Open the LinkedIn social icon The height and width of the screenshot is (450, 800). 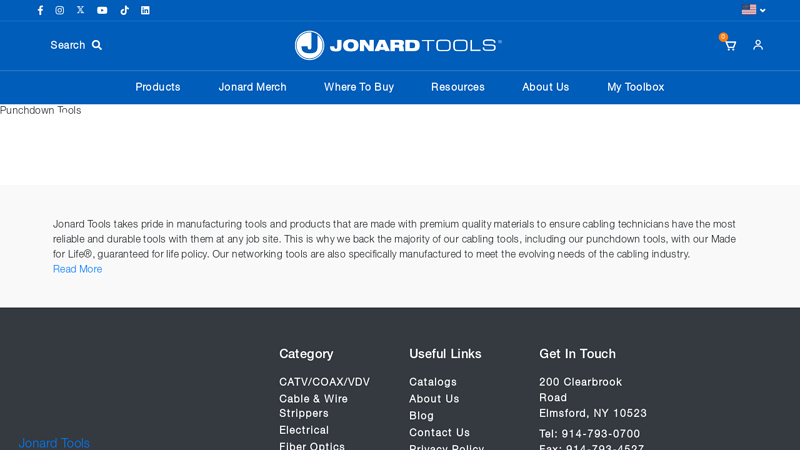click(x=145, y=10)
